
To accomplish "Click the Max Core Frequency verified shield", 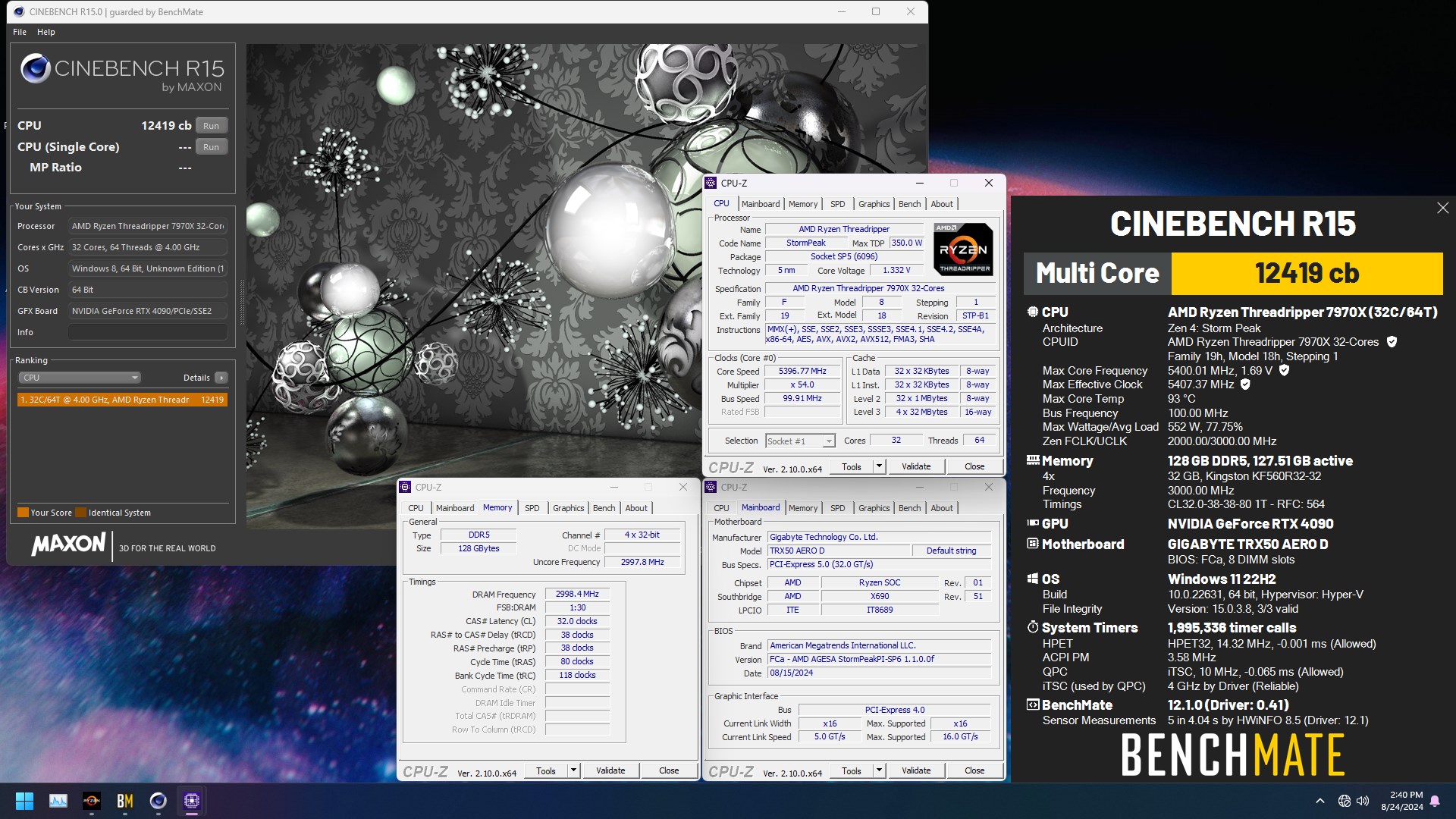I will tap(1284, 370).
